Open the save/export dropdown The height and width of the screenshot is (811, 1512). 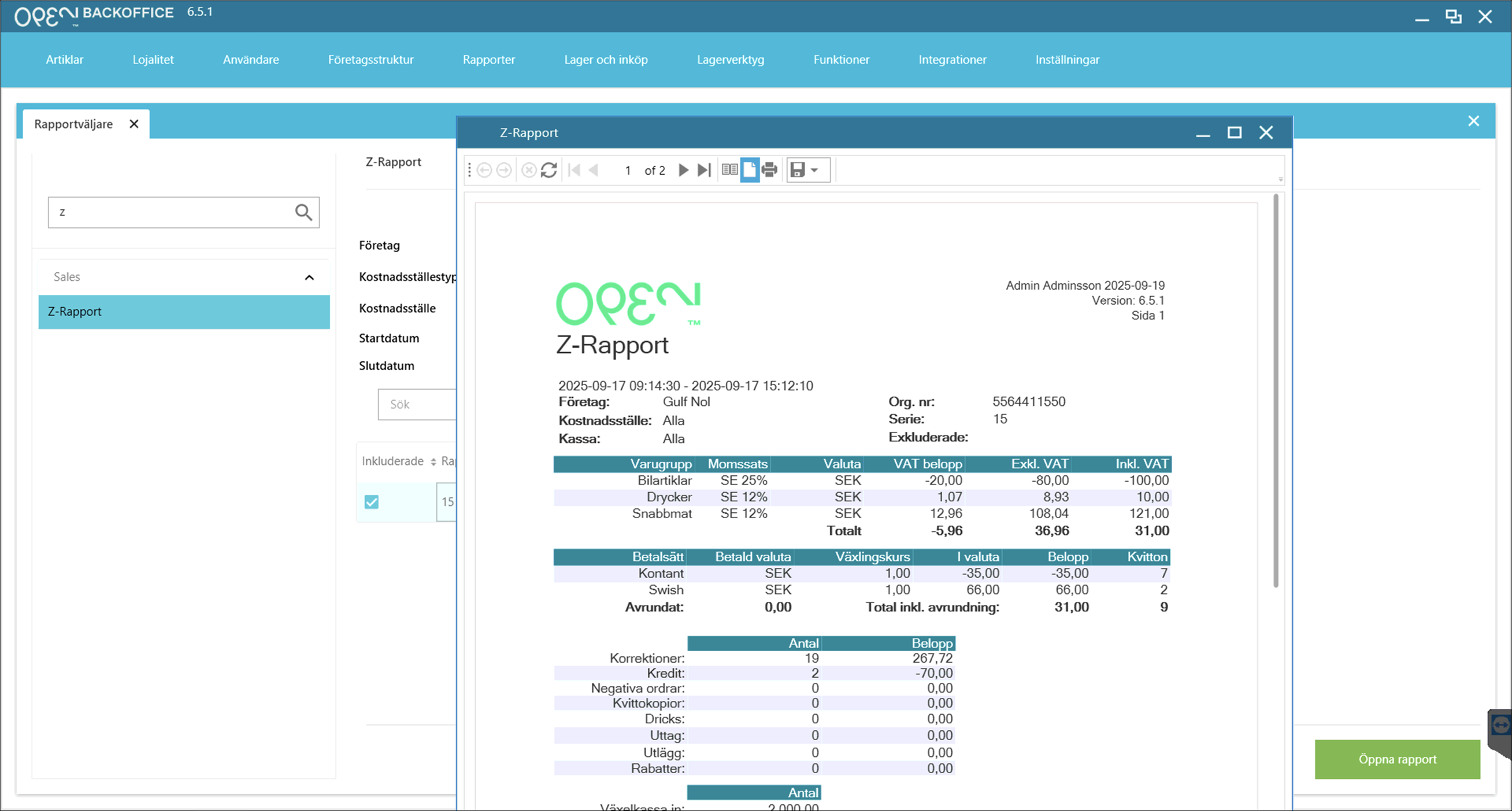(814, 170)
